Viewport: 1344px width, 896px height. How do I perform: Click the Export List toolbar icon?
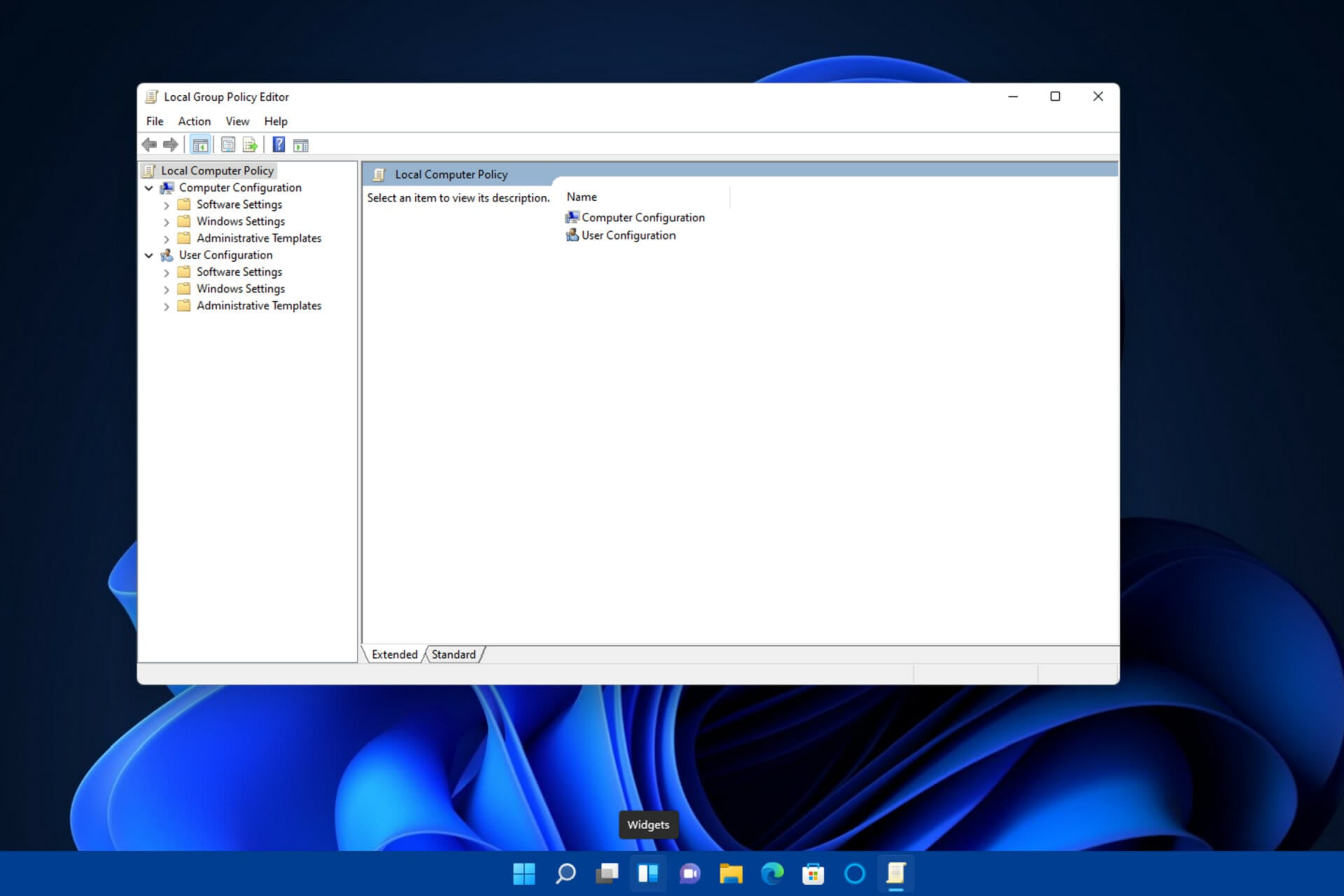250,145
